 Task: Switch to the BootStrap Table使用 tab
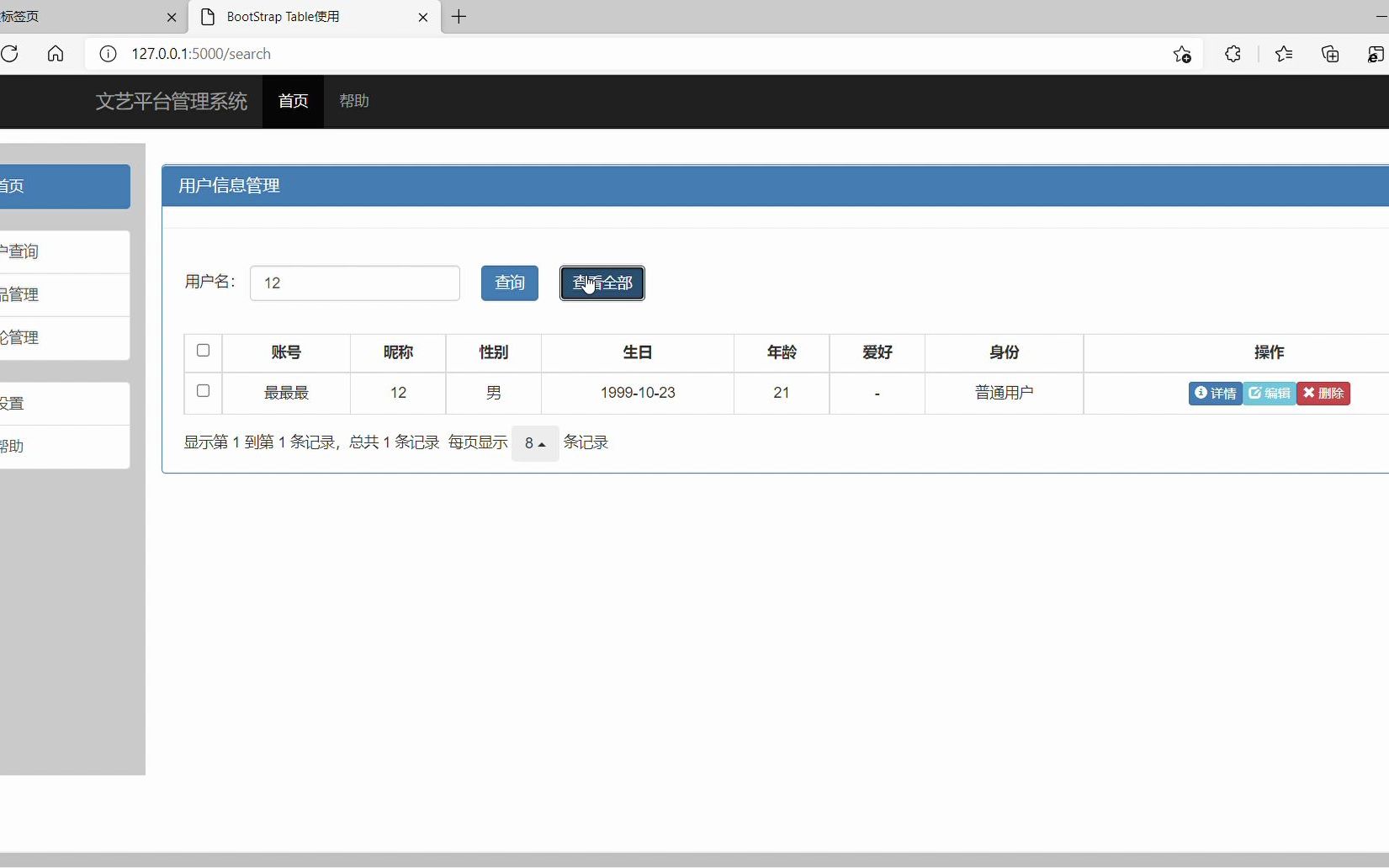pyautogui.click(x=315, y=17)
